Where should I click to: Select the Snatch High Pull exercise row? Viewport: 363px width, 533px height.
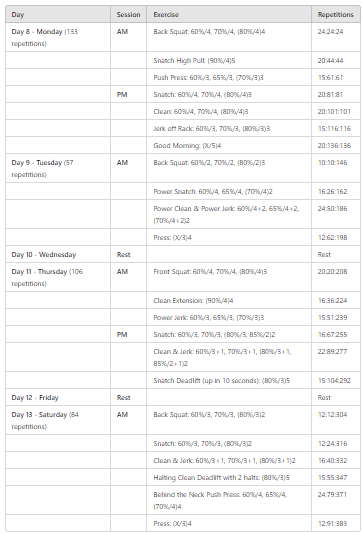coord(183,61)
